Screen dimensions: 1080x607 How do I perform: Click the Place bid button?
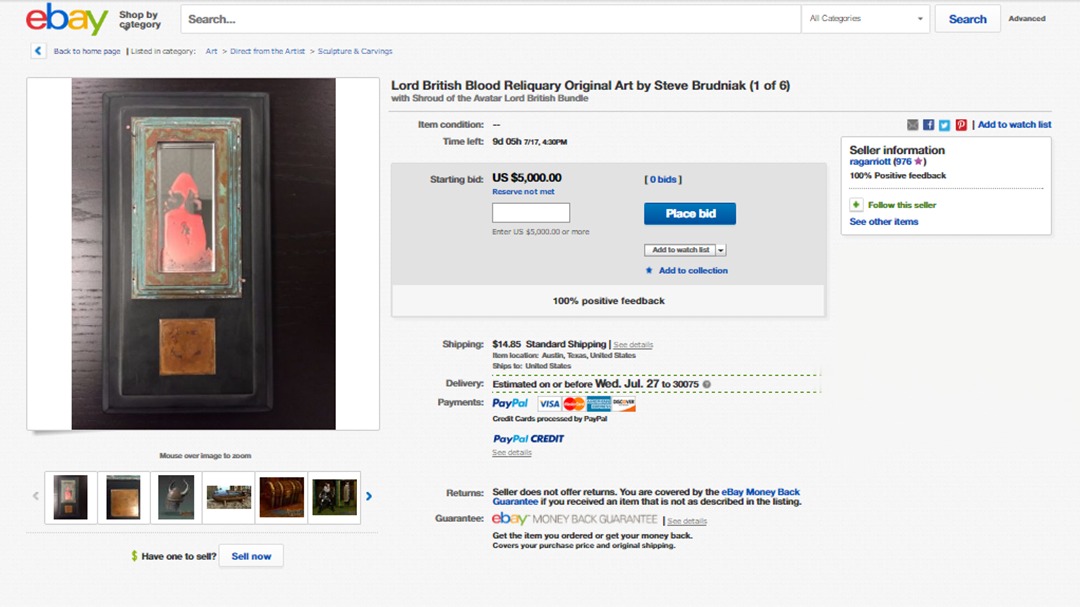[x=690, y=214]
